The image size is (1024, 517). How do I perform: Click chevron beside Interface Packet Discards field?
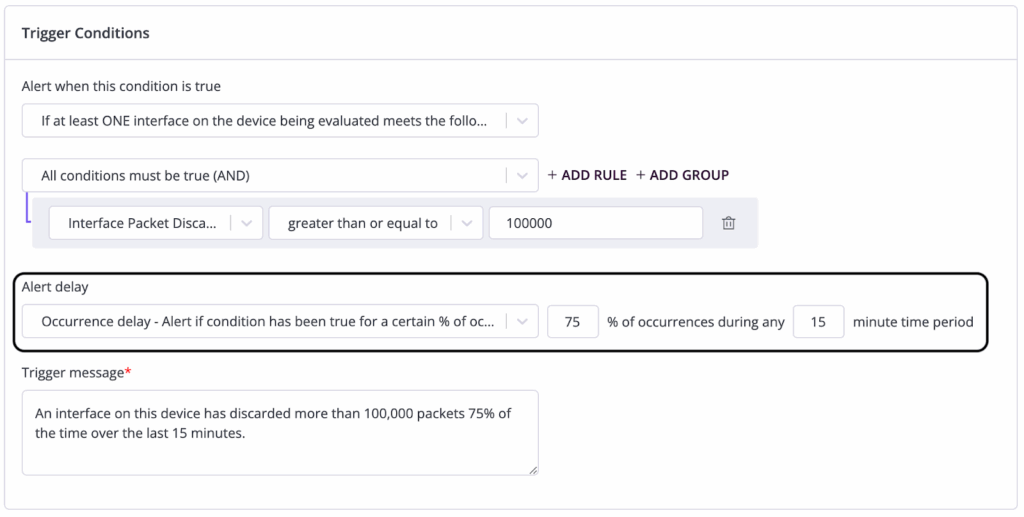[247, 223]
